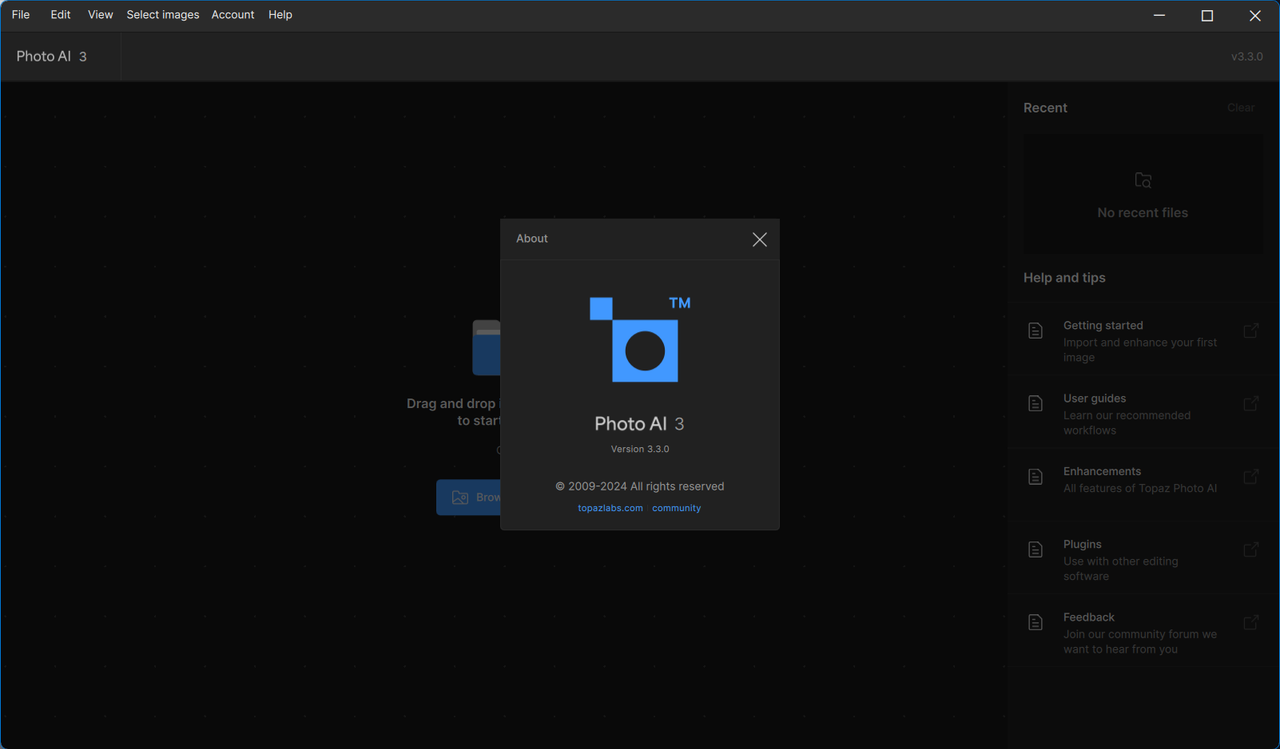The width and height of the screenshot is (1280, 749).
Task: Click the copyright 2009-2024 text
Action: 640,486
